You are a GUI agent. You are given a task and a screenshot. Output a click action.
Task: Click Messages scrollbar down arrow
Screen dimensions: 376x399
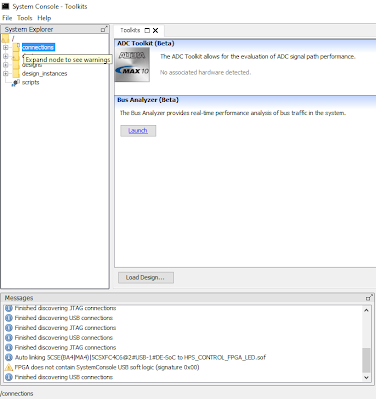(366, 378)
